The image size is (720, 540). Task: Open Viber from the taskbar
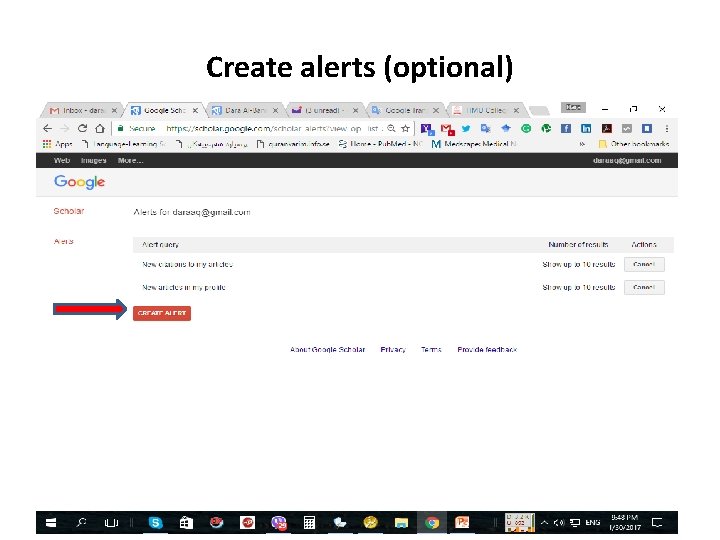[278, 523]
